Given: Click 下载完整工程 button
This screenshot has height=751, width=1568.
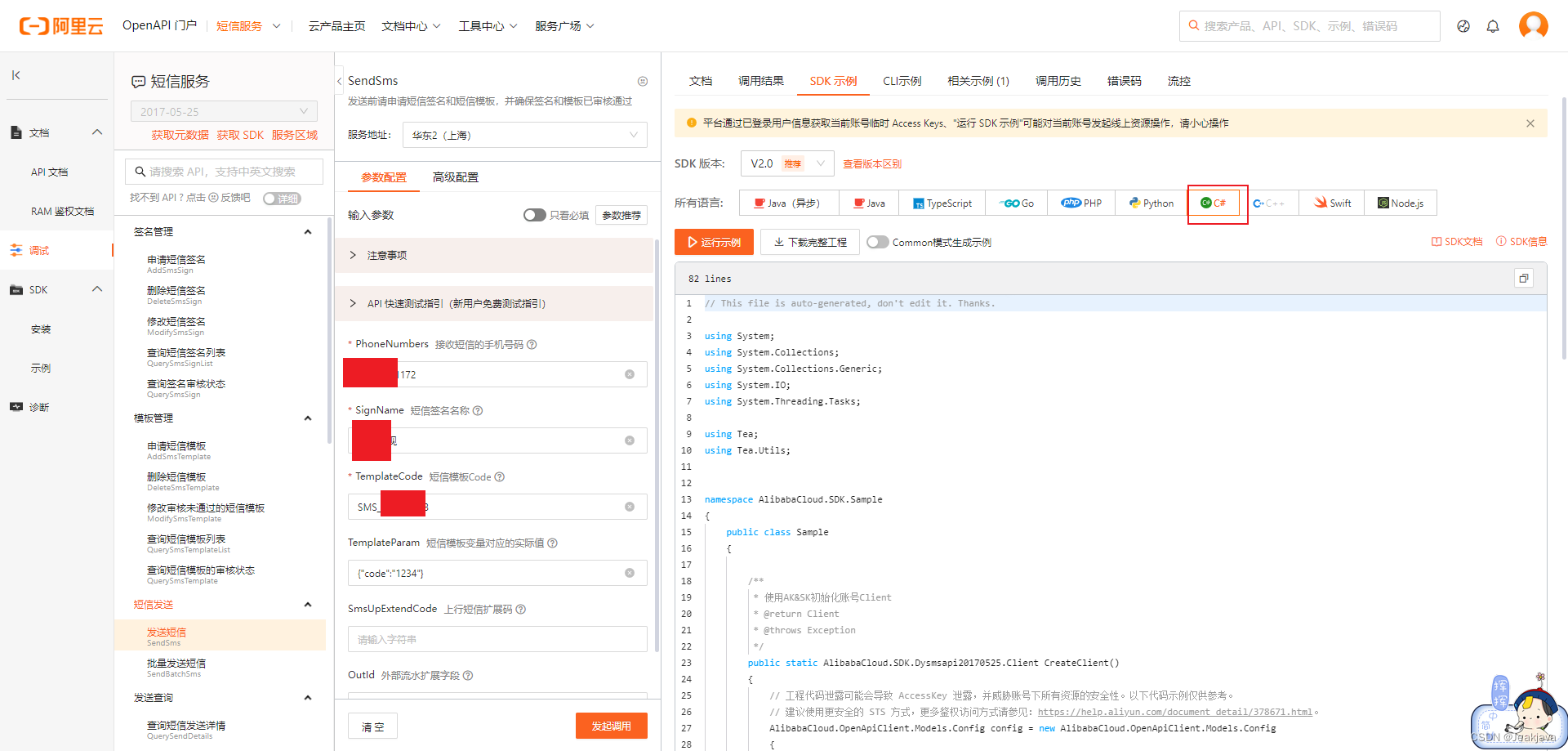Looking at the screenshot, I should (810, 242).
